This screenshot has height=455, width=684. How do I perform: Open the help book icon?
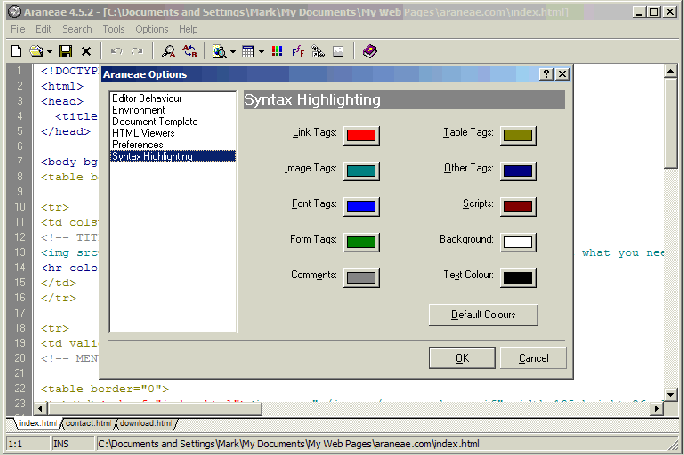(370, 51)
